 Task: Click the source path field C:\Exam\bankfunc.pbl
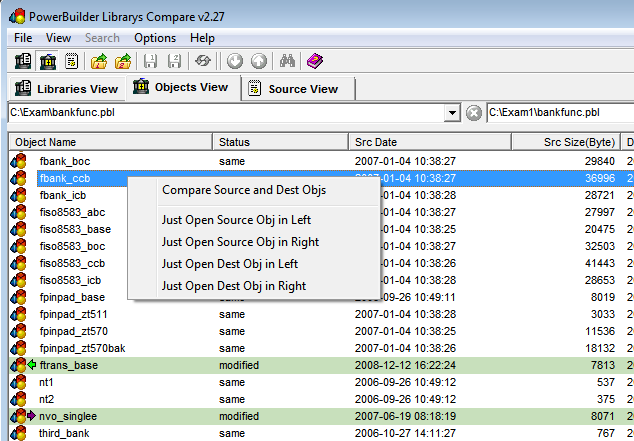pos(226,113)
